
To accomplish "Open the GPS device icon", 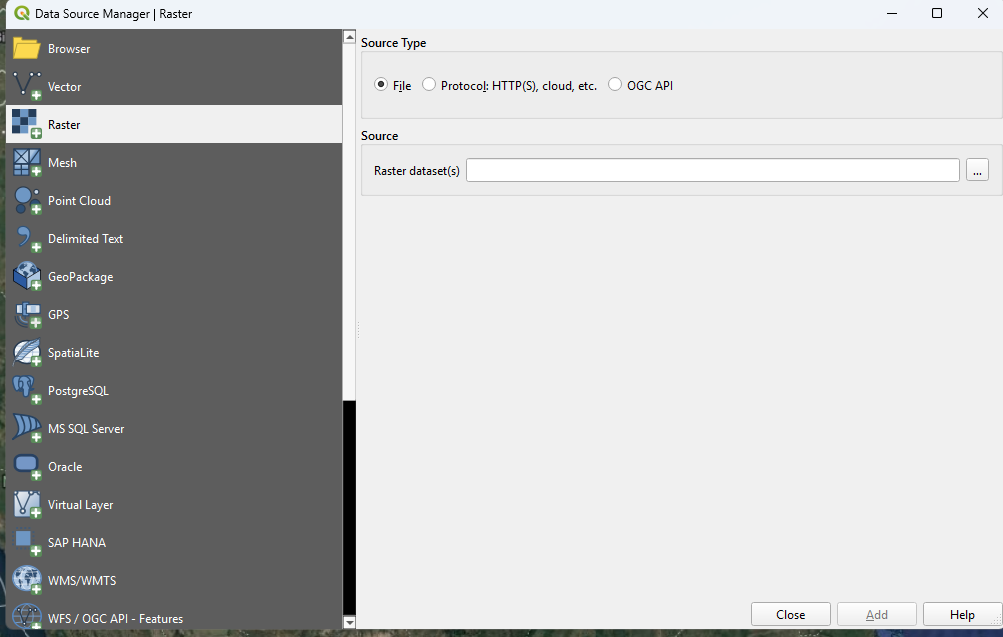I will (26, 315).
